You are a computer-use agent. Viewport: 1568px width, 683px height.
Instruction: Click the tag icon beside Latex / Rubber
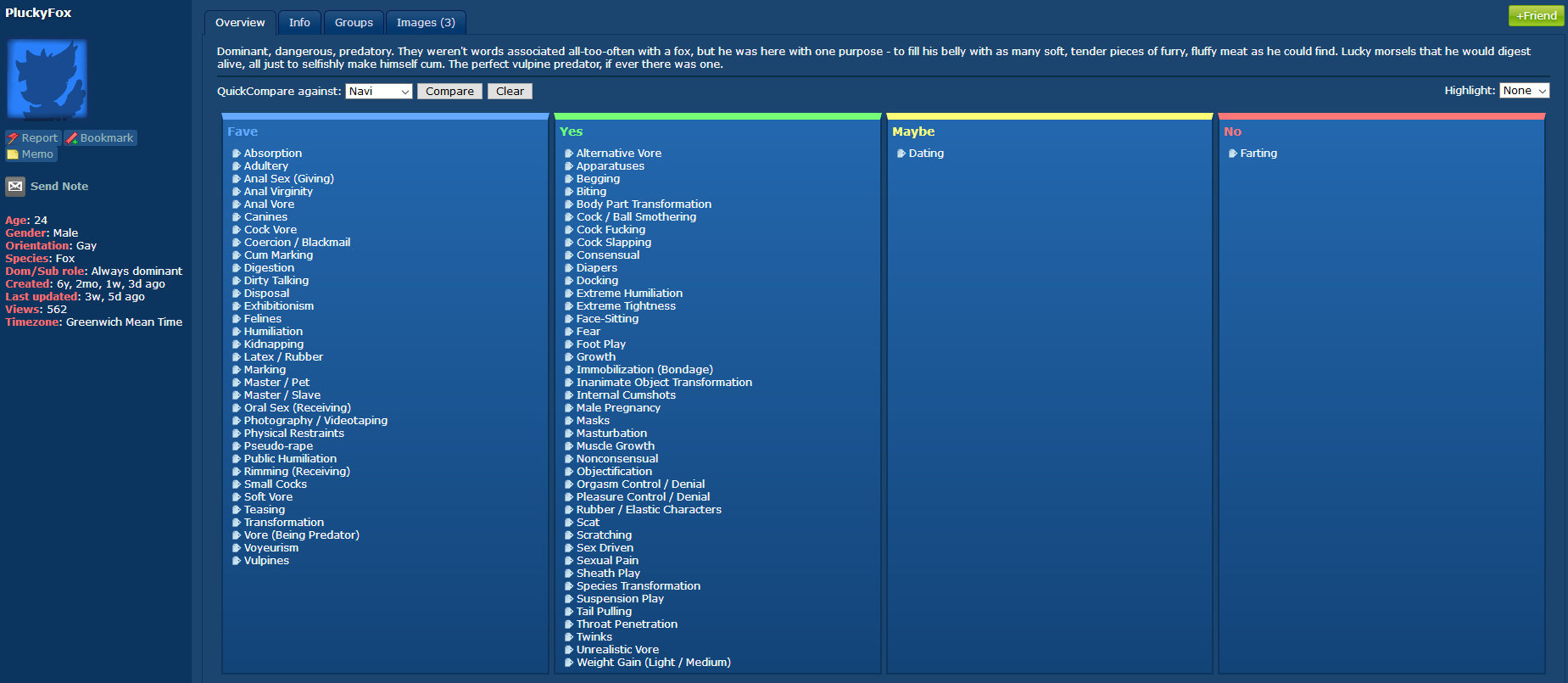point(237,357)
